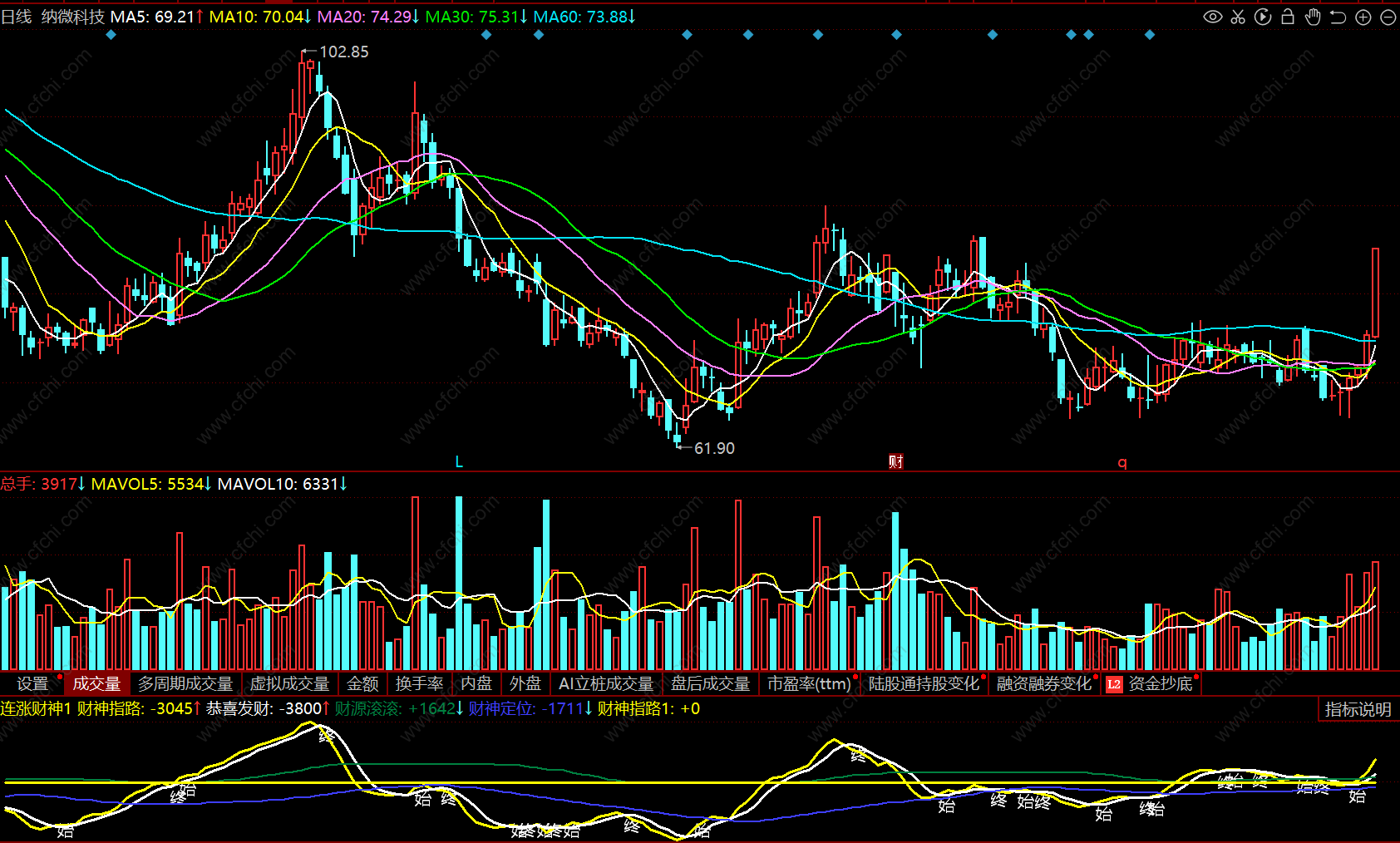Select the 市盈率(ttm) tab
This screenshot has height=843, width=1400.
pyautogui.click(x=810, y=683)
